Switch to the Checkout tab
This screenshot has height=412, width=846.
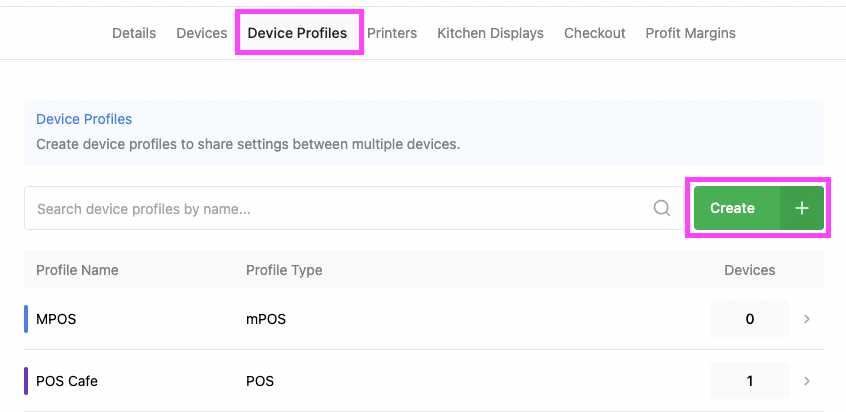(x=595, y=33)
